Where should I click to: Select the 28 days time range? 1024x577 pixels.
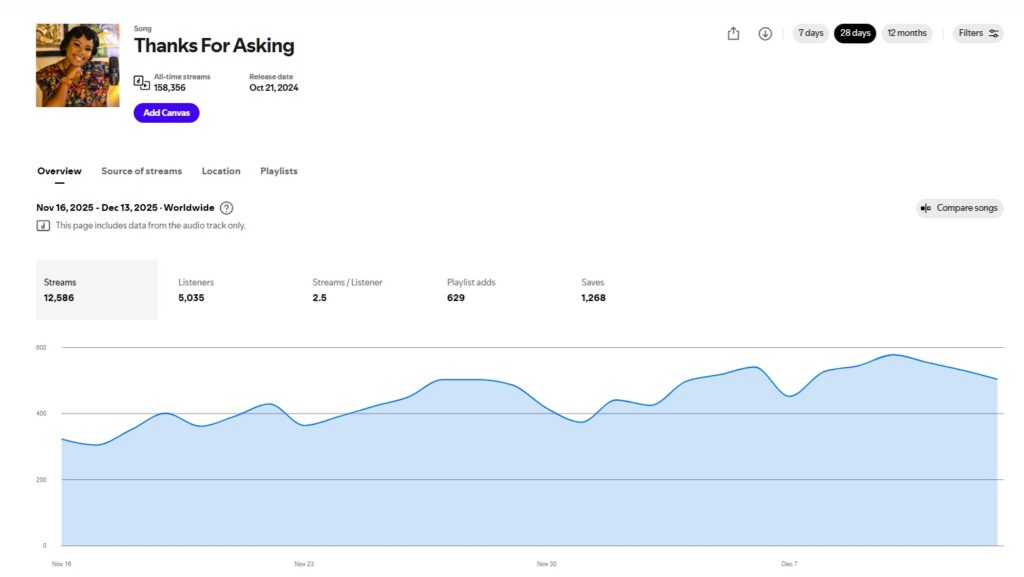(x=855, y=33)
